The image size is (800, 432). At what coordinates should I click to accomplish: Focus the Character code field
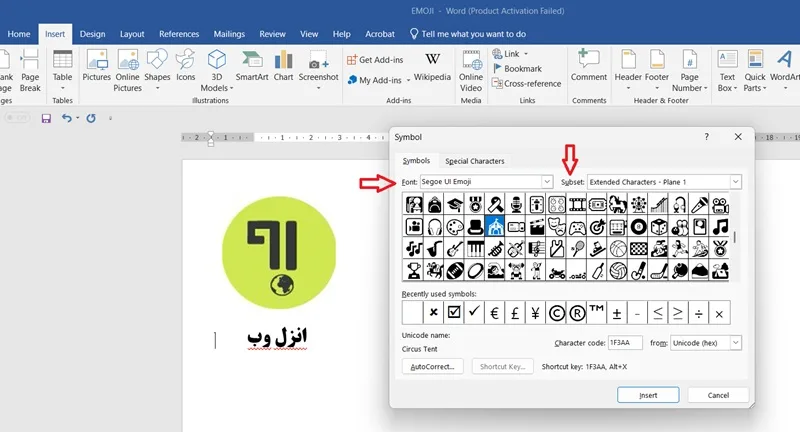625,343
